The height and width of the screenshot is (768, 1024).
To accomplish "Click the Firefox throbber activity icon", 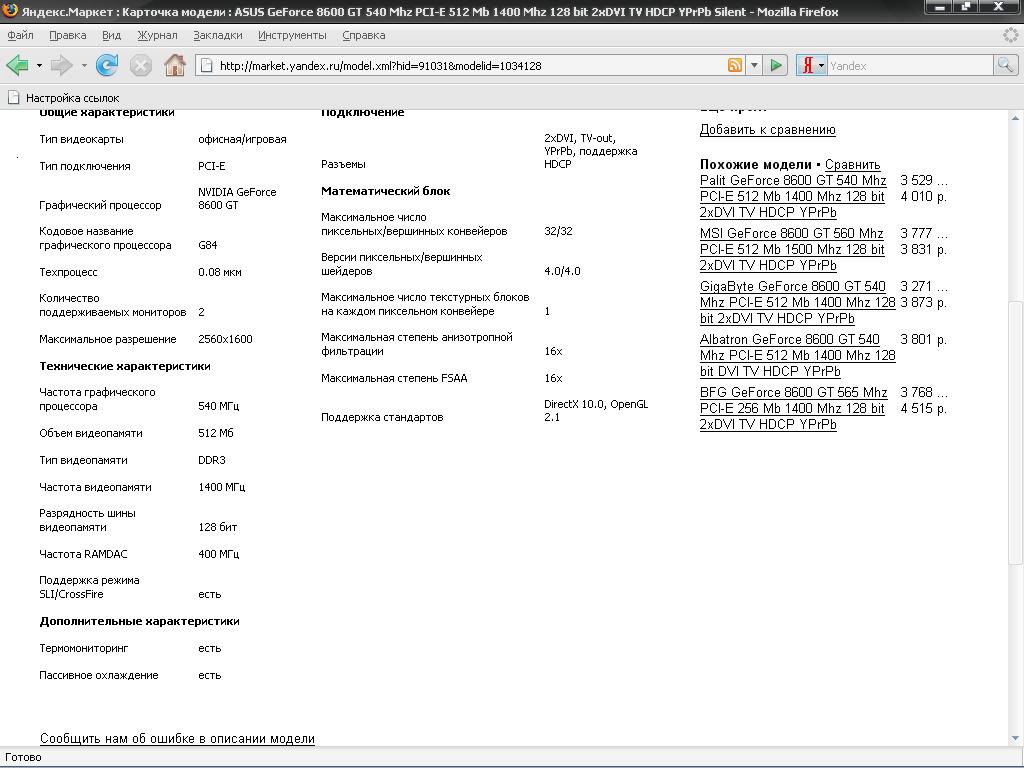I will pyautogui.click(x=1010, y=35).
